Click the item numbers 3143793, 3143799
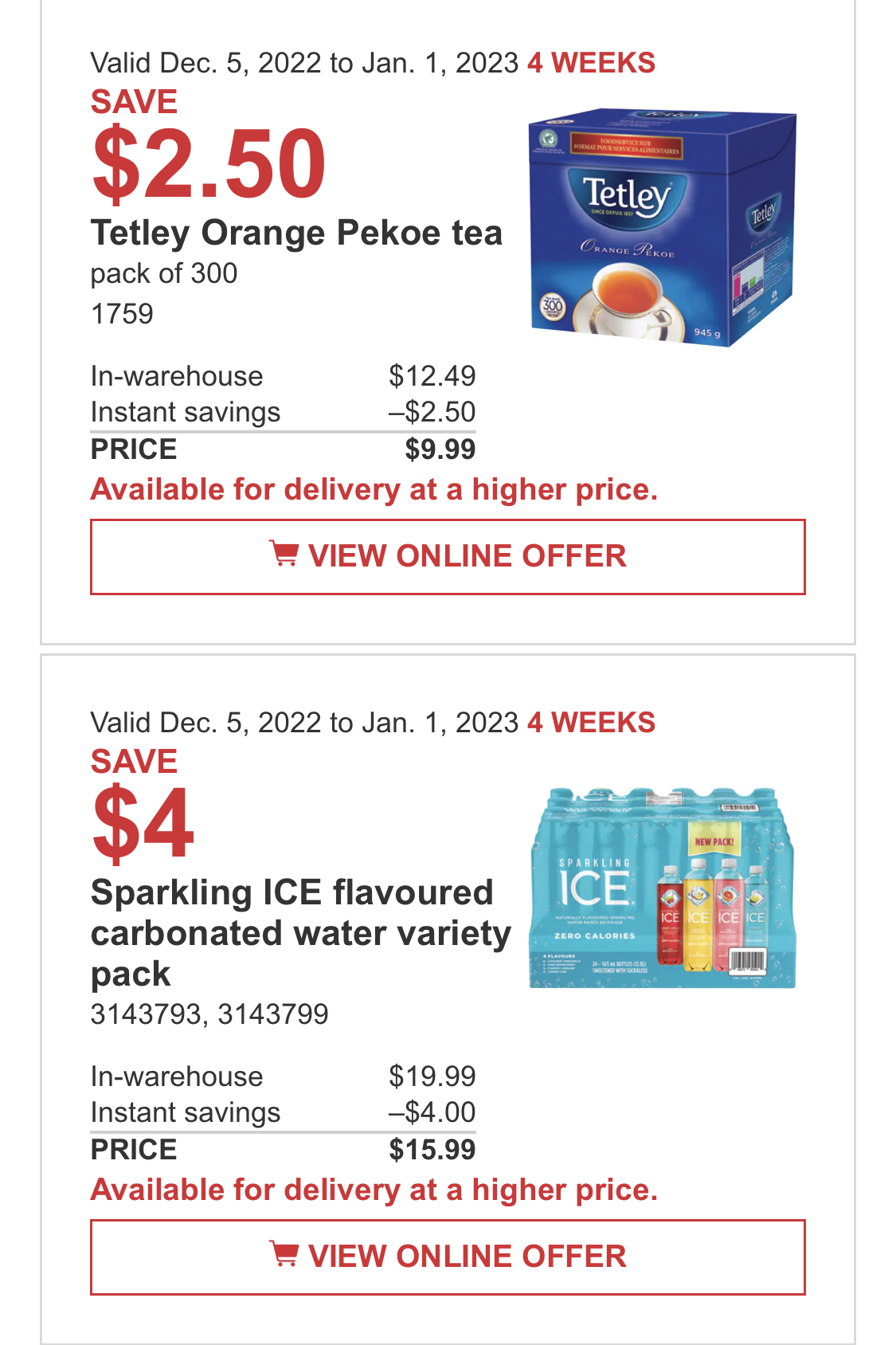 tap(209, 1014)
